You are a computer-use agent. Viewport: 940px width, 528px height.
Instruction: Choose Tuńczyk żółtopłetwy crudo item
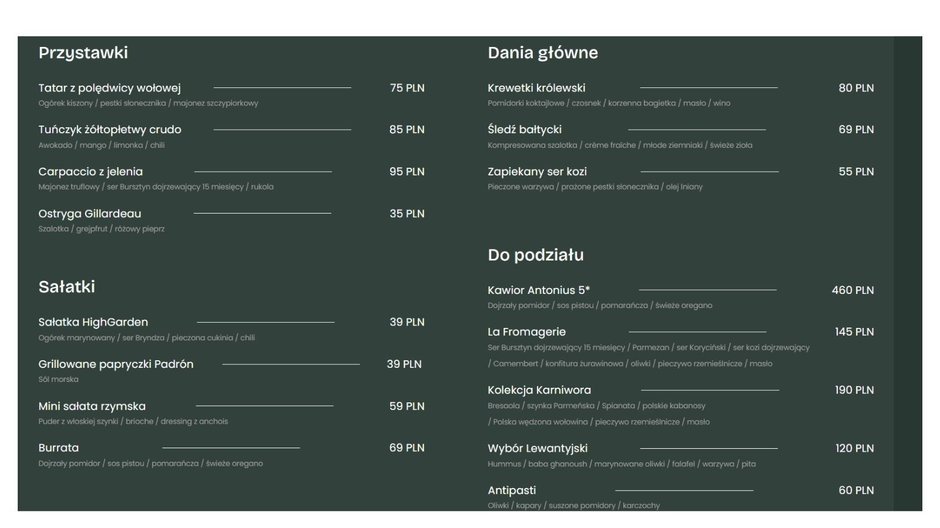tap(110, 130)
